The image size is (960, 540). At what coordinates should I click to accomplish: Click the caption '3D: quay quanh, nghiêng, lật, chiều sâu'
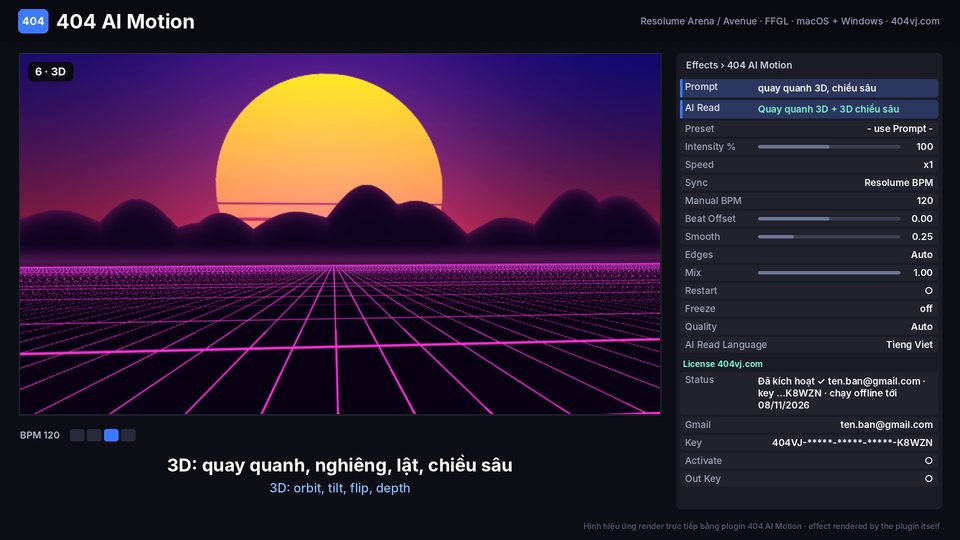point(340,465)
